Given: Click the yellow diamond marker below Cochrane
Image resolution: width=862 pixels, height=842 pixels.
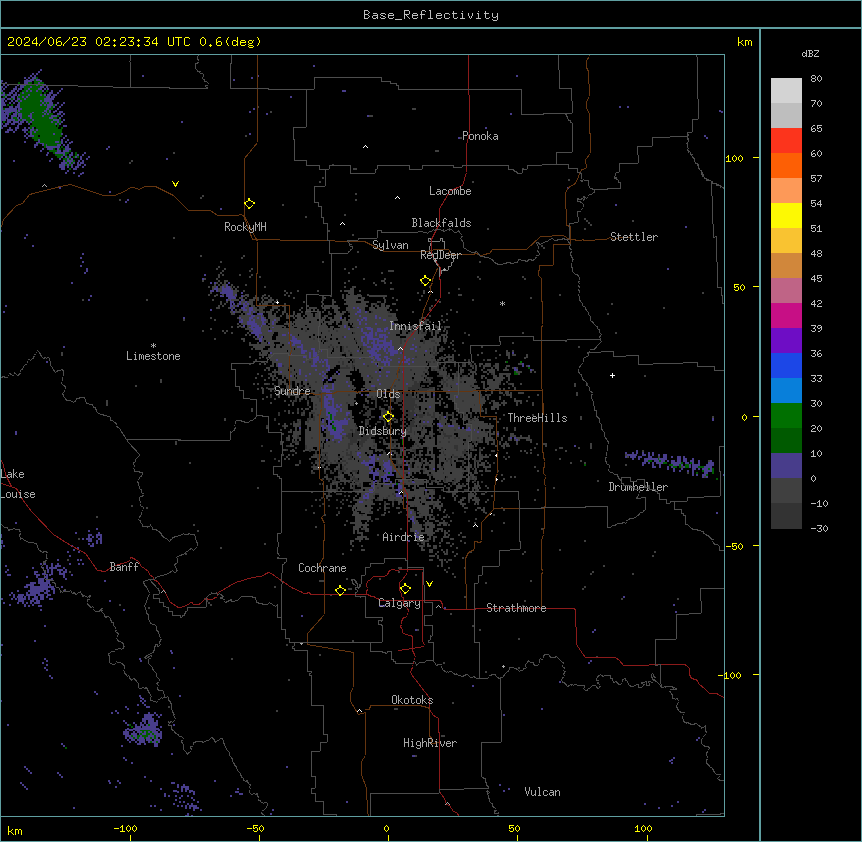Looking at the screenshot, I should click(x=340, y=590).
